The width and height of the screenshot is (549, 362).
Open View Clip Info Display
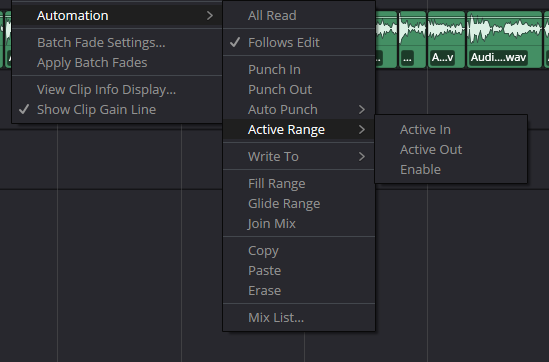coord(117,90)
